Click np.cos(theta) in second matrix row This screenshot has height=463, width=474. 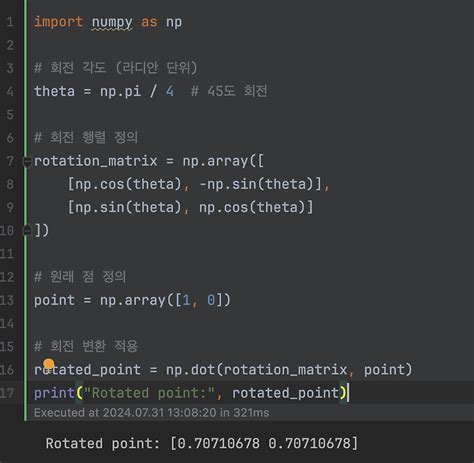(x=256, y=207)
